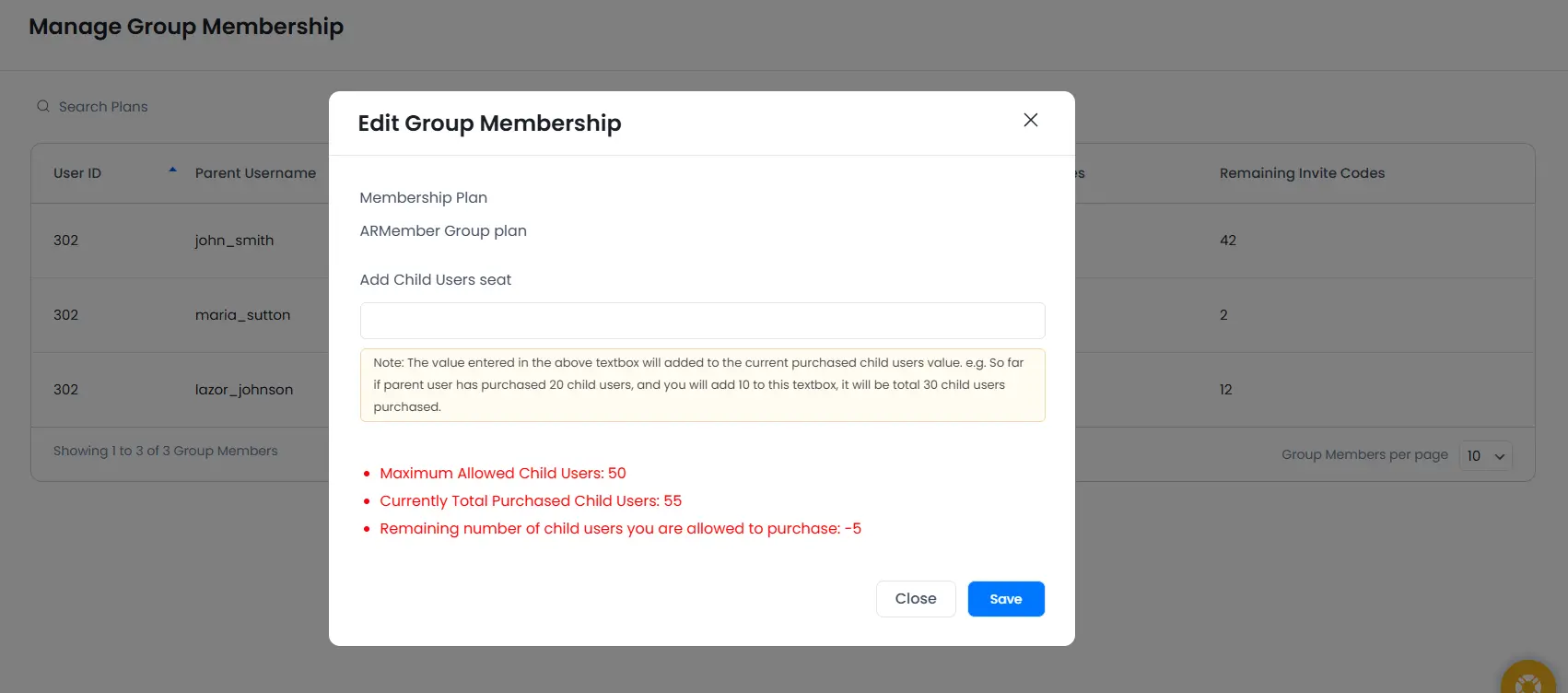Close the Edit Group Membership dialog with X

coord(1031,120)
